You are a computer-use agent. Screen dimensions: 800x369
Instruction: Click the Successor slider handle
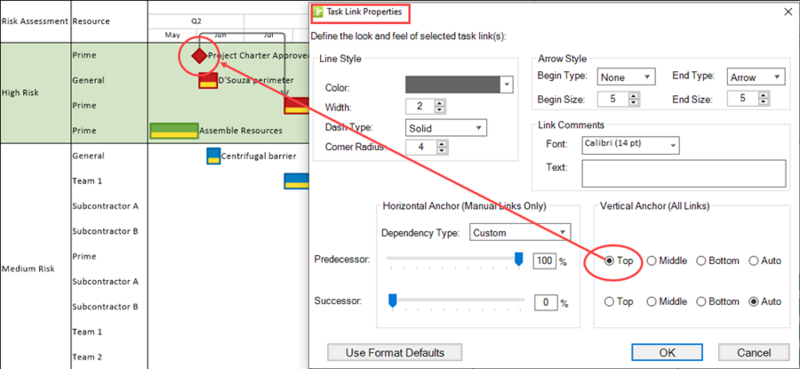[x=392, y=301]
